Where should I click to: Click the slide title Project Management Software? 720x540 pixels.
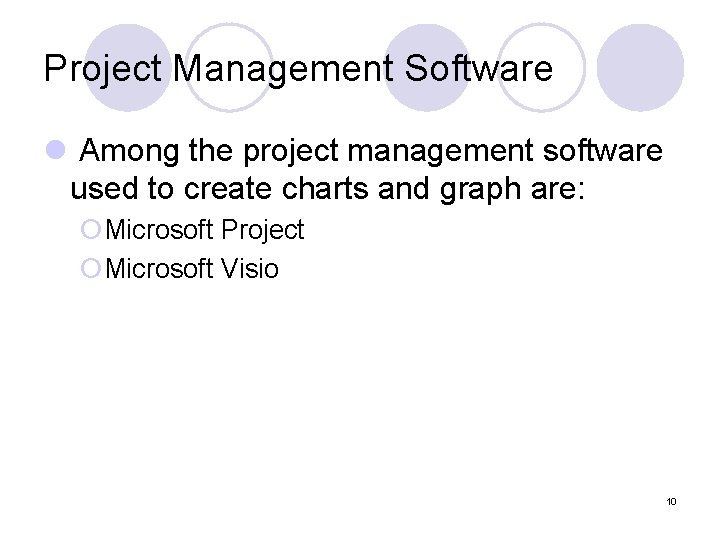tap(298, 69)
